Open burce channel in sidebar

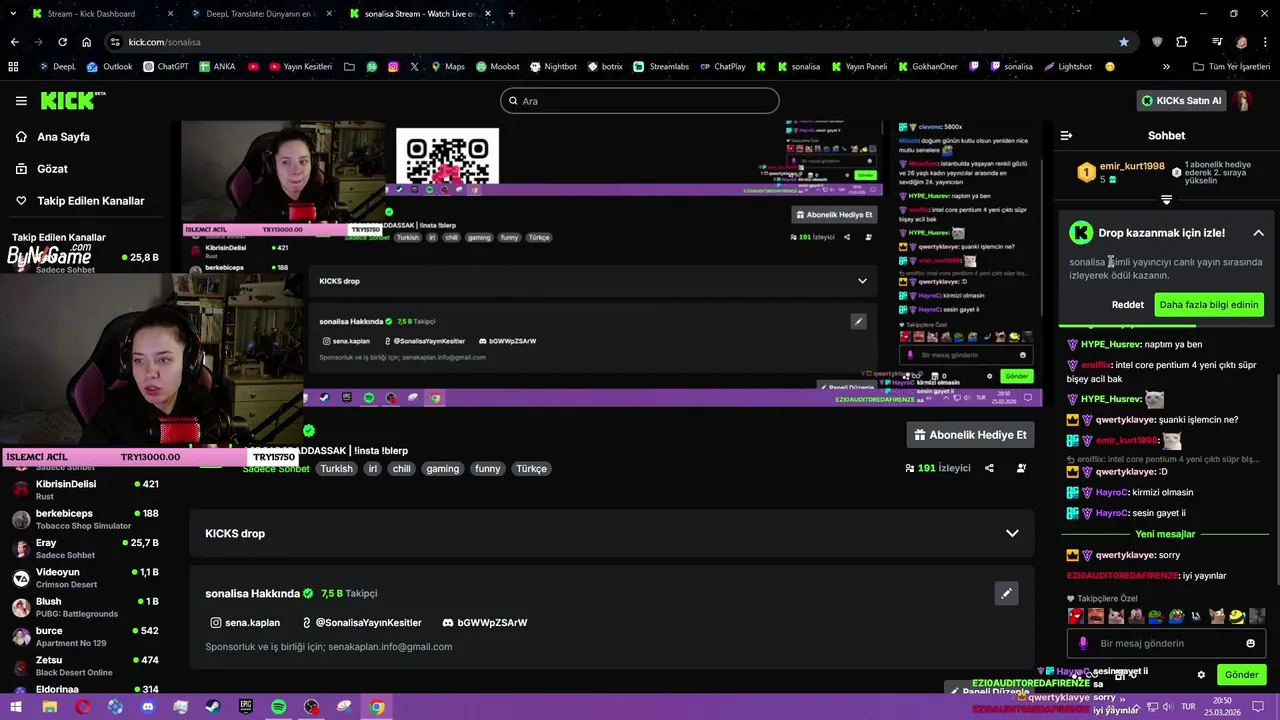(x=85, y=636)
